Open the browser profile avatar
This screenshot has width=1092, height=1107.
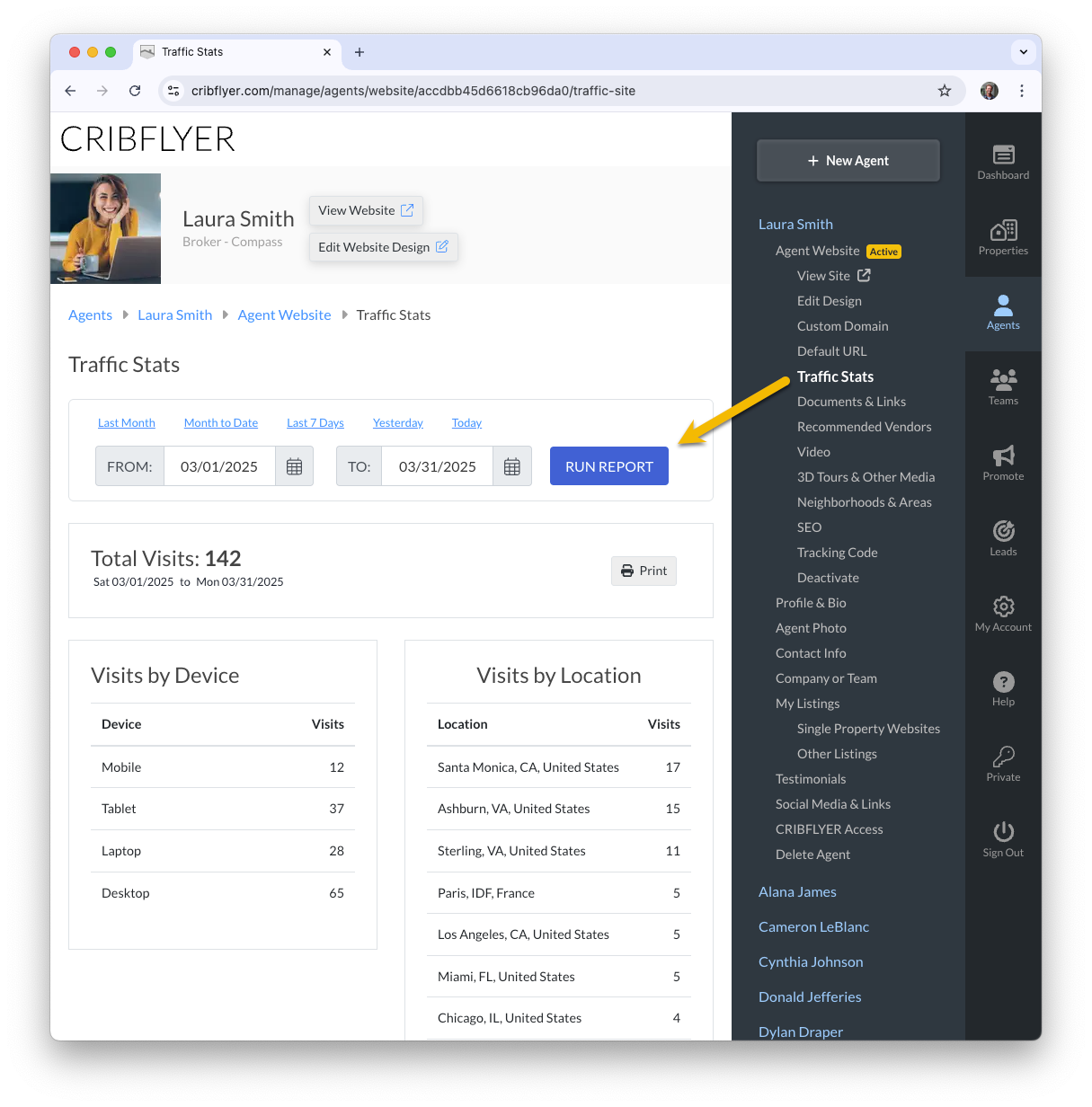990,91
